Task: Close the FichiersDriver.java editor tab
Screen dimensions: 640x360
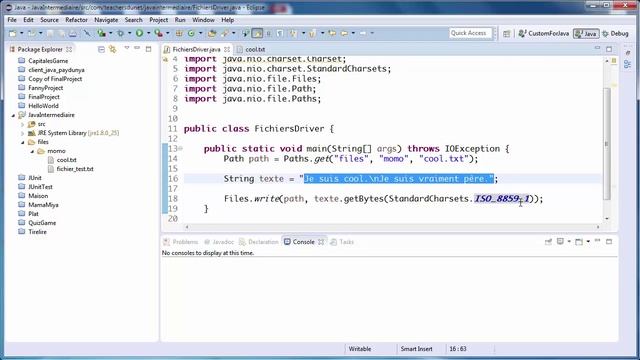Action: coord(227,49)
